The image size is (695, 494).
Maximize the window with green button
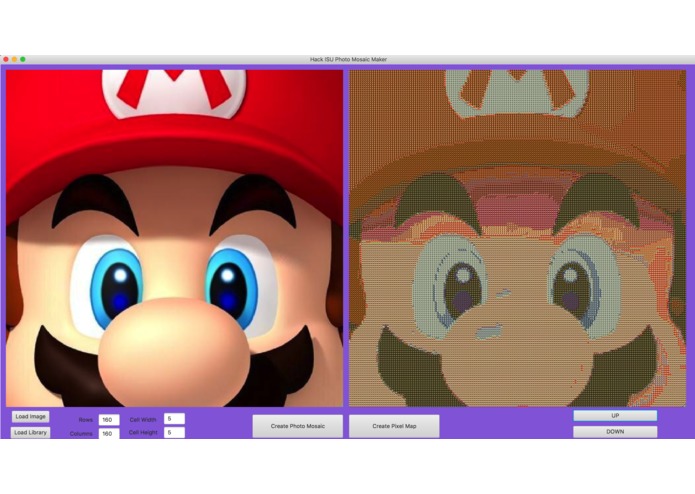(x=23, y=59)
